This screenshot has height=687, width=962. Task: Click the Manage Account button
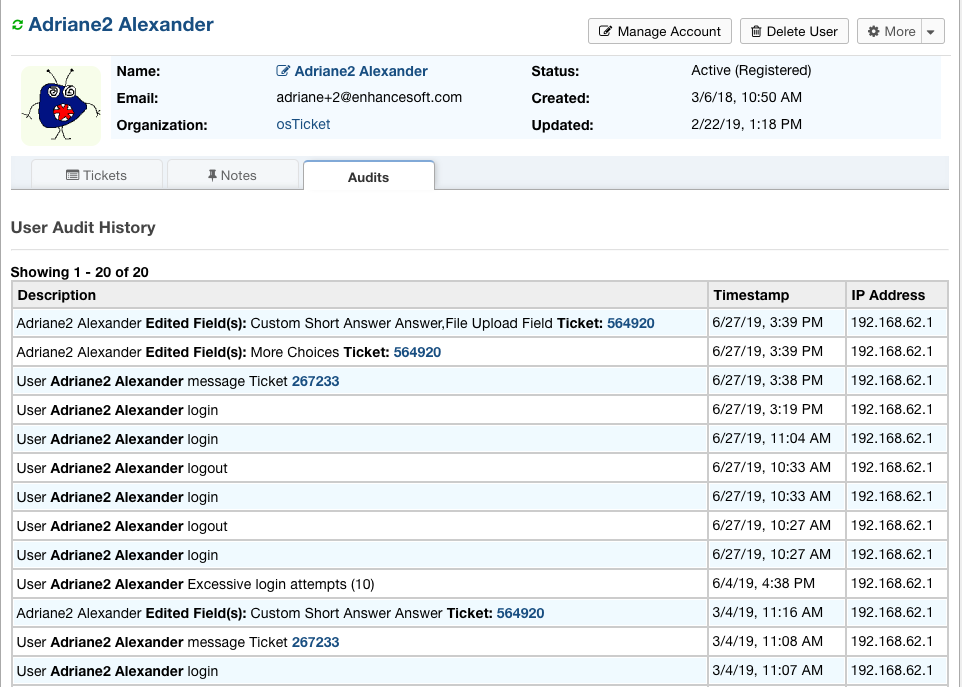[x=659, y=31]
